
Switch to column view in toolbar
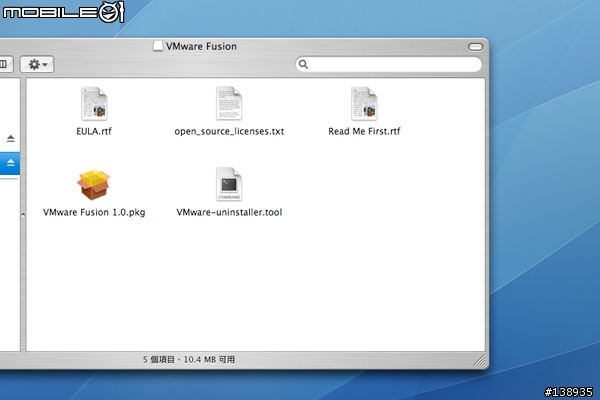(5, 64)
